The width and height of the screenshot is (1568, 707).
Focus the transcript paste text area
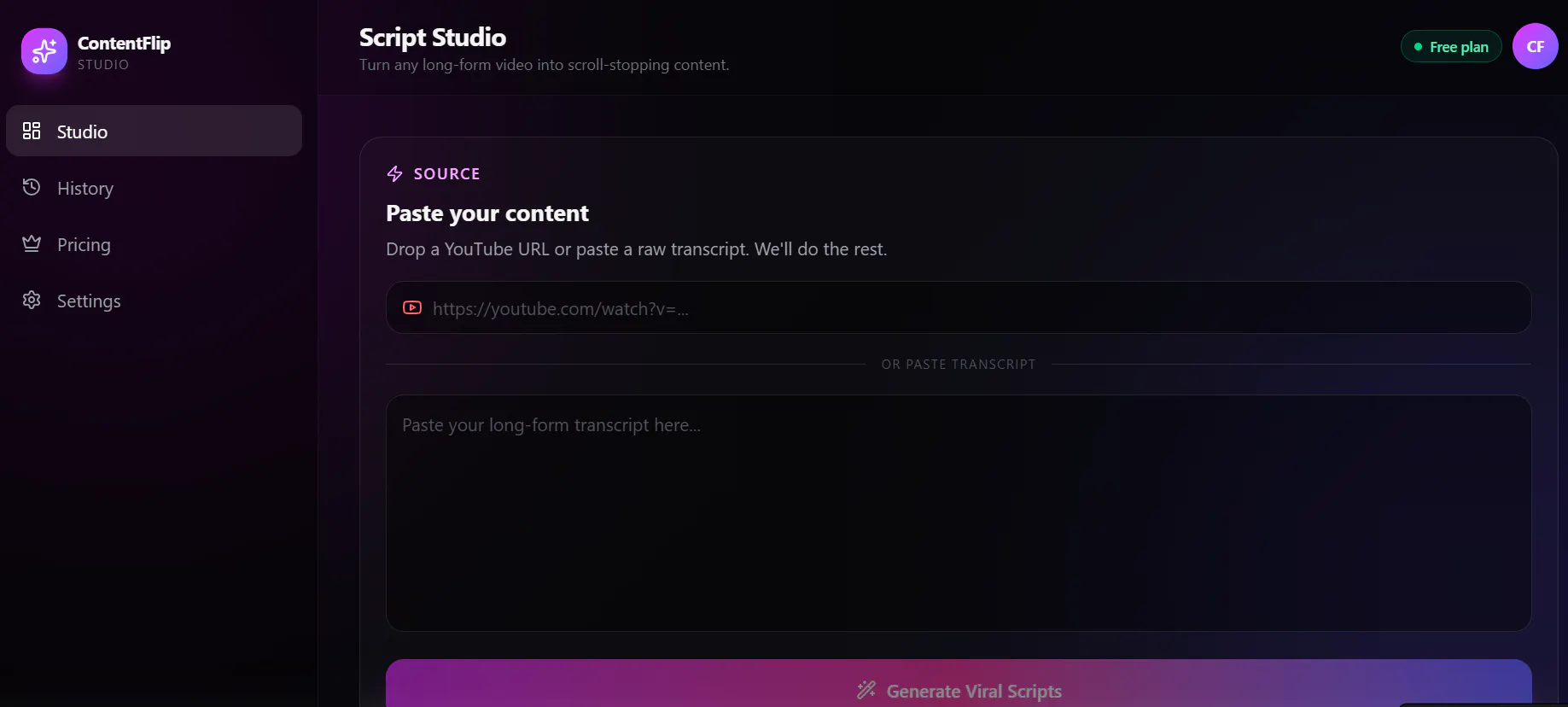(959, 513)
